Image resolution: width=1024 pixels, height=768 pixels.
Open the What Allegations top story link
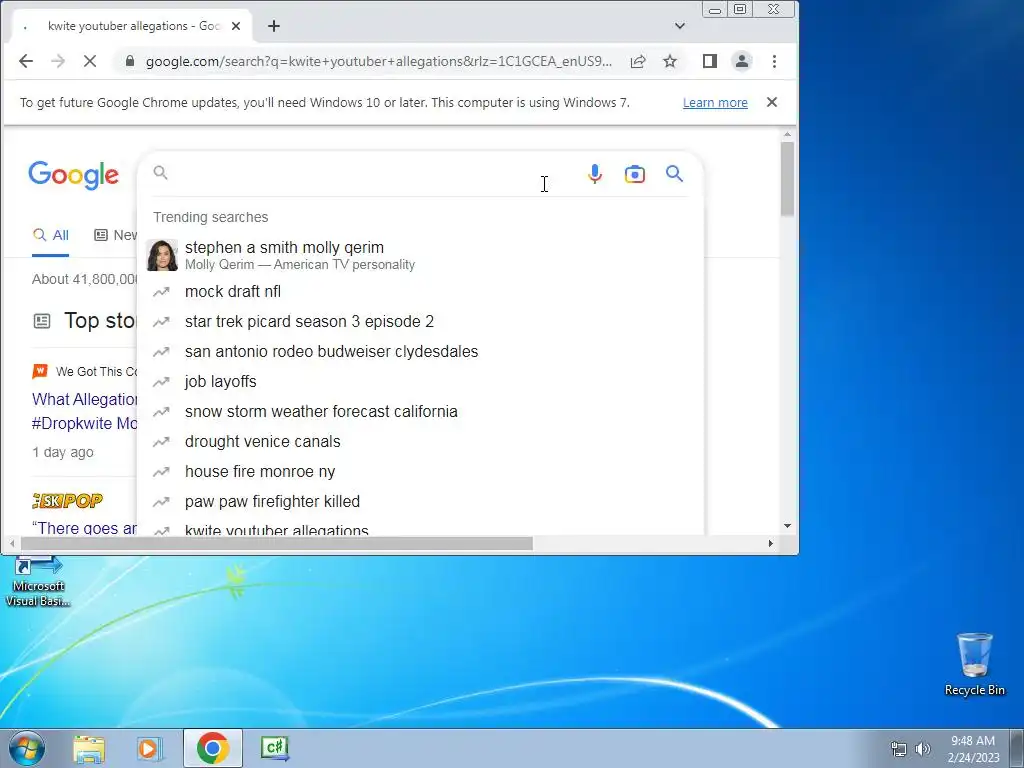pos(85,411)
